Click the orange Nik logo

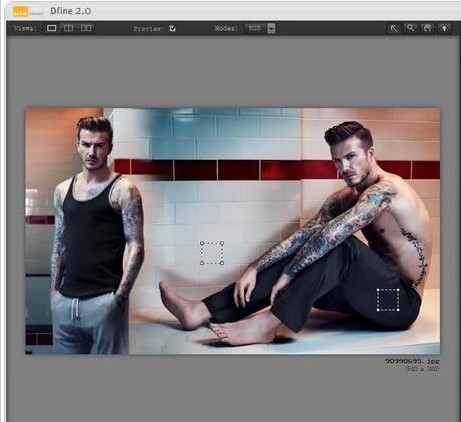pos(21,11)
